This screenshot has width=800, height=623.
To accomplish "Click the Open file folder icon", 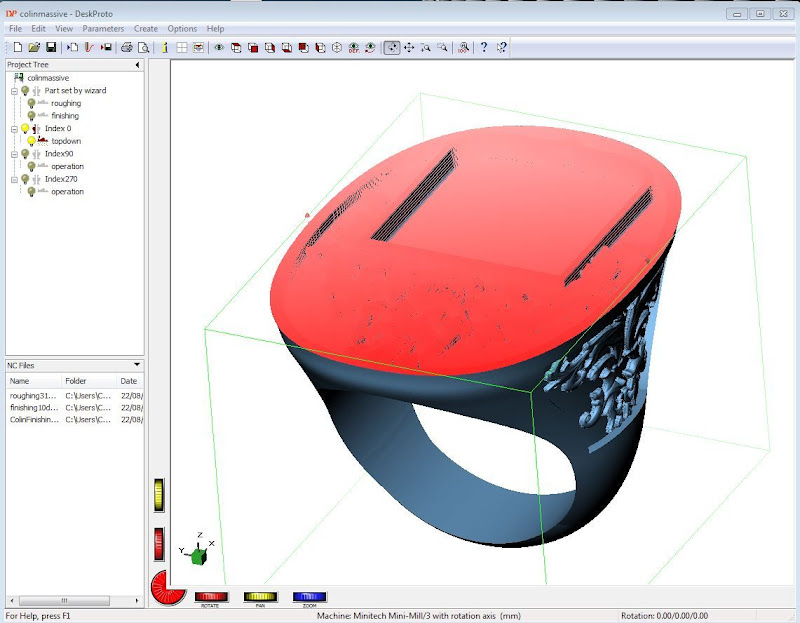I will point(34,47).
